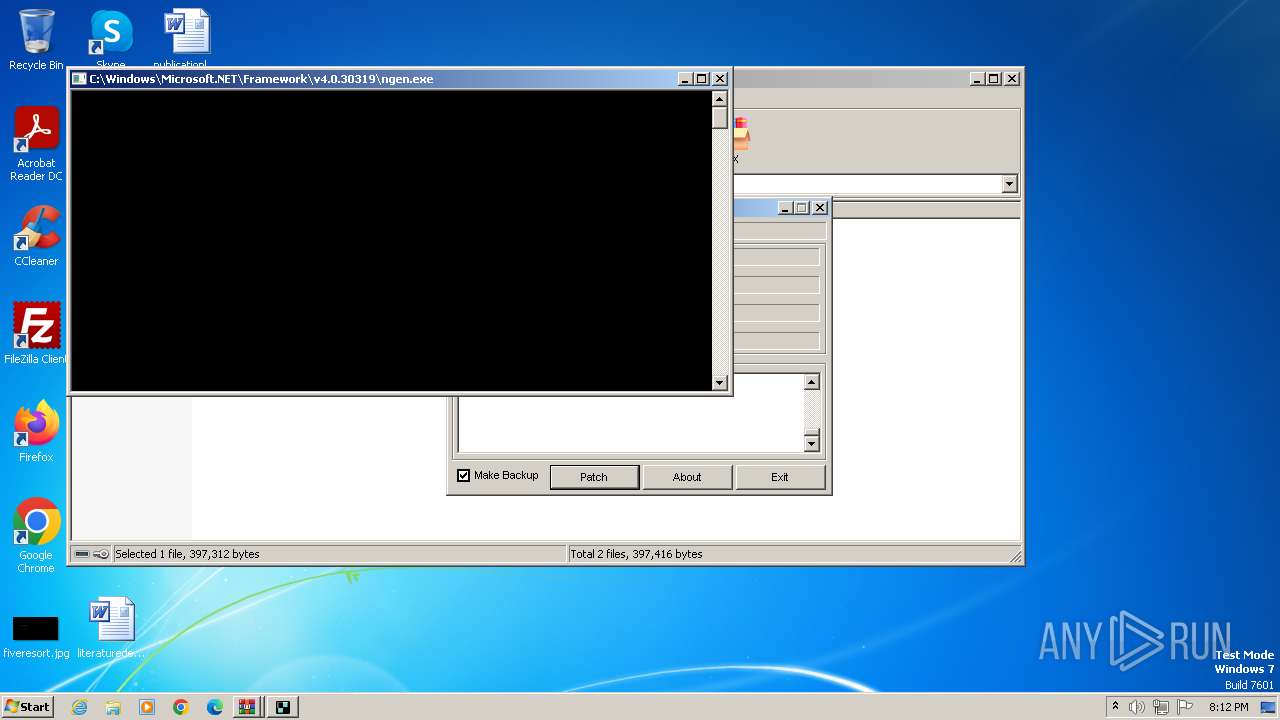1280x720 pixels.
Task: Click the patcher log scrollbar down arrow
Action: point(812,444)
